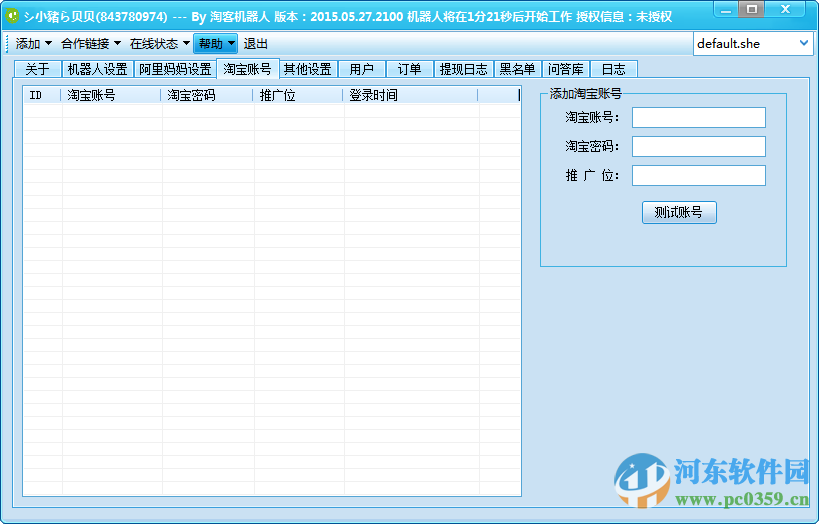Go to the 订单 tab
This screenshot has width=819, height=524.
(410, 69)
